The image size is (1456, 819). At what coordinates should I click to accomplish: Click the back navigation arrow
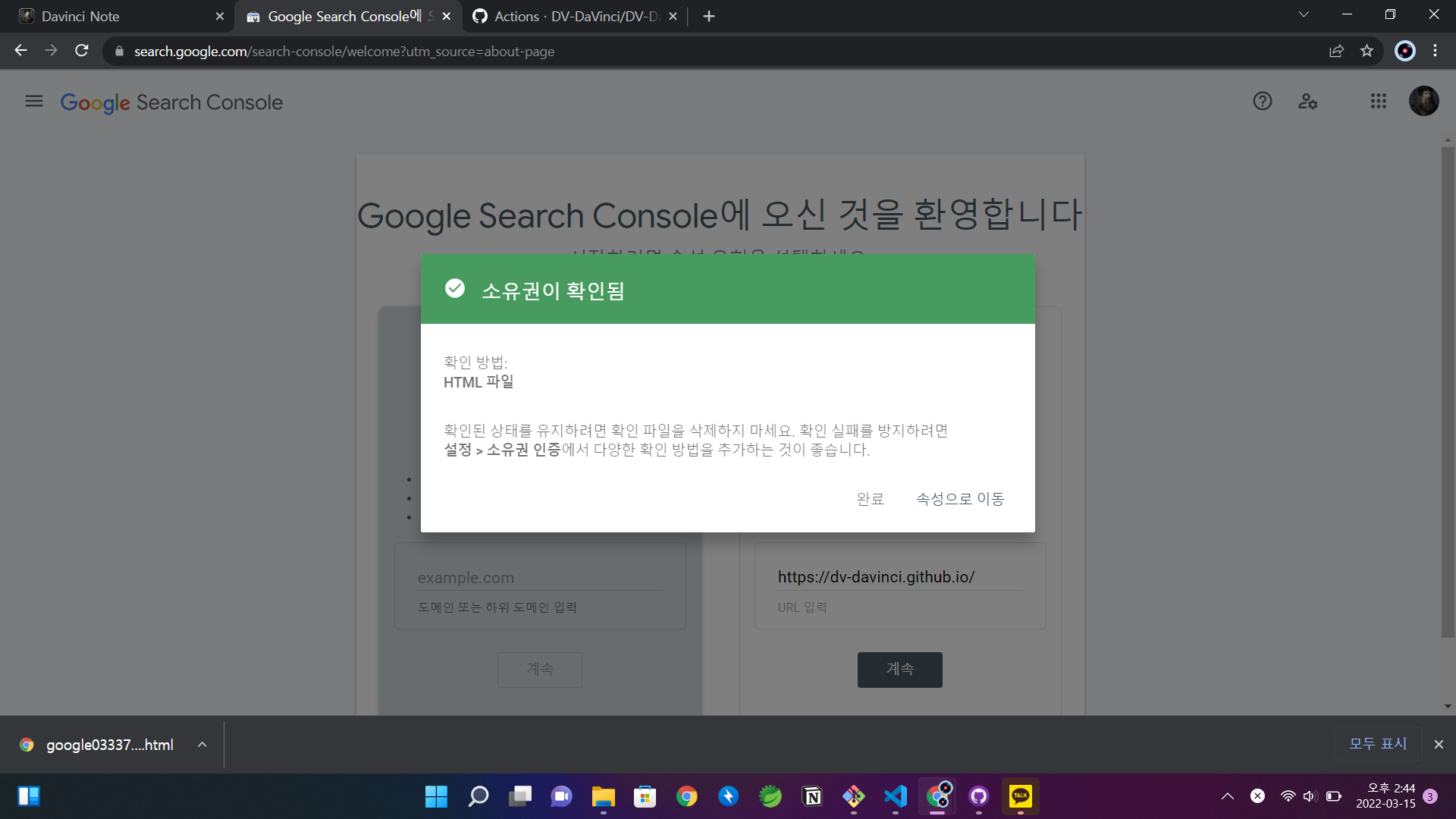click(20, 51)
